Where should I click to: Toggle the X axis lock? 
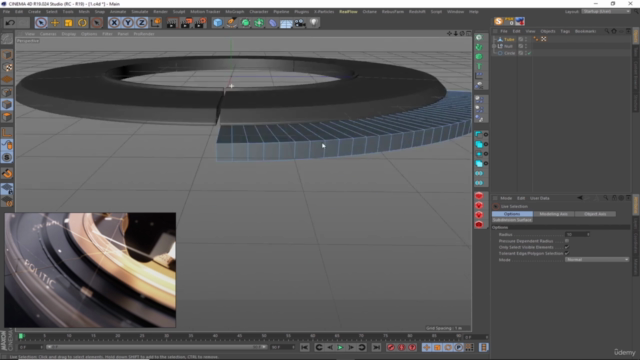pos(114,23)
